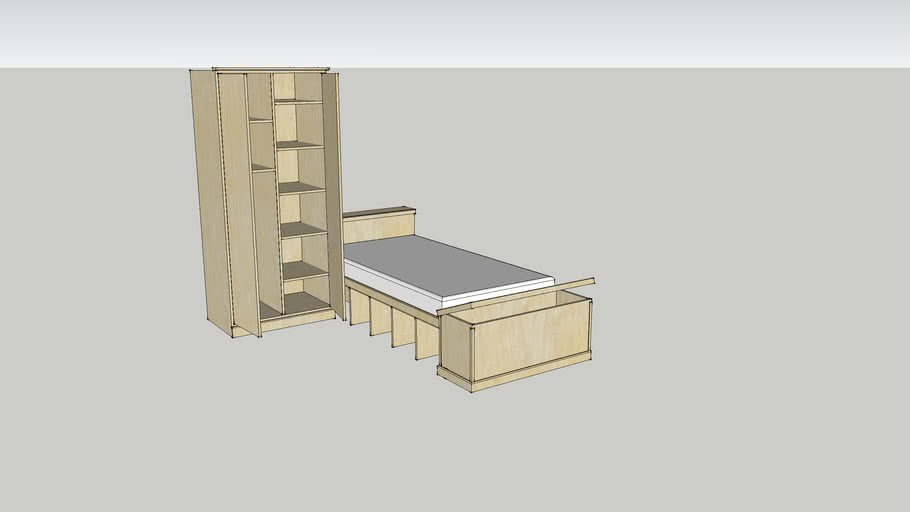Select the open cubby slots under the bed
The height and width of the screenshot is (512, 910).
tap(390, 320)
